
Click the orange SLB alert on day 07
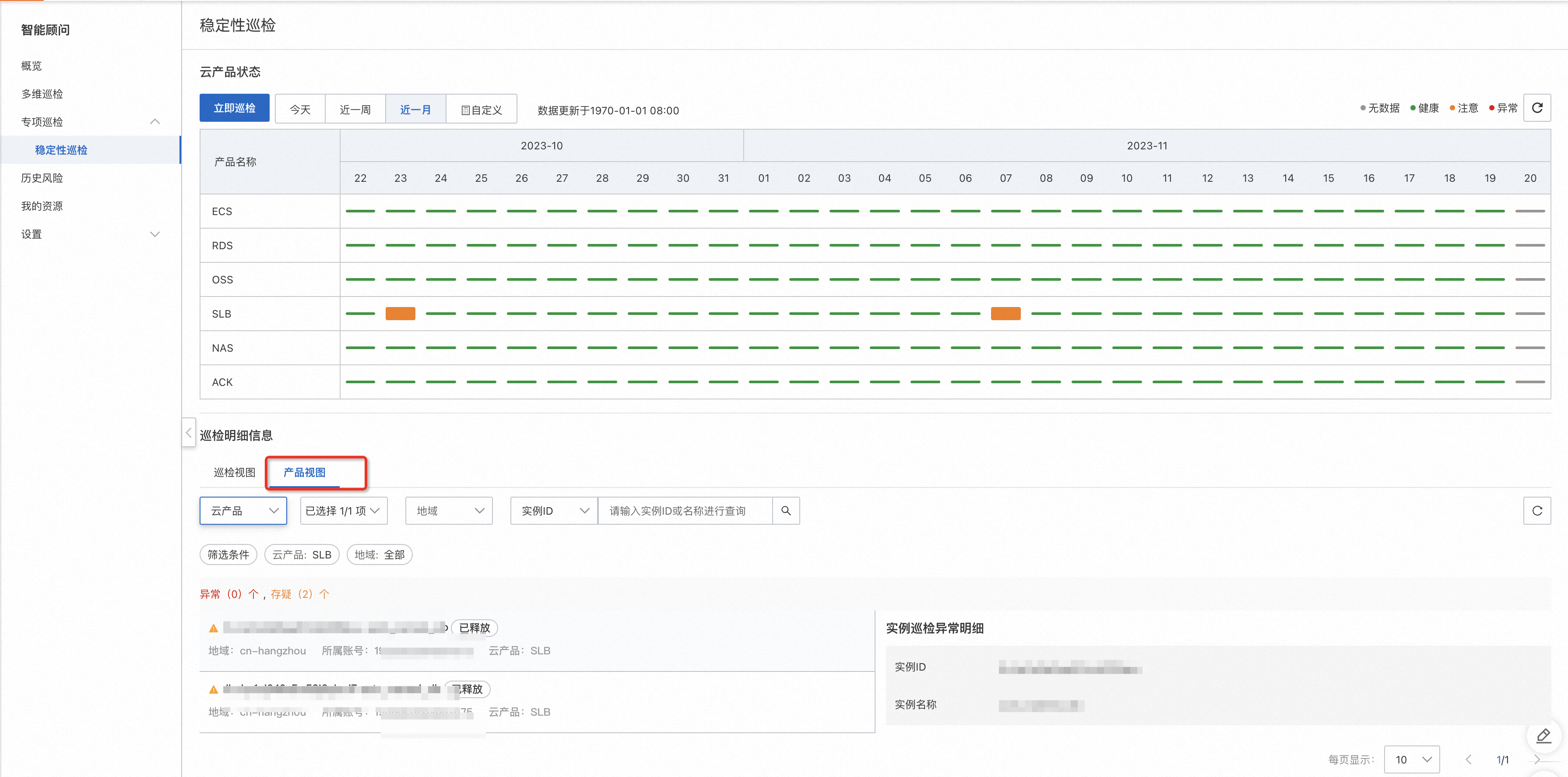coord(1005,314)
